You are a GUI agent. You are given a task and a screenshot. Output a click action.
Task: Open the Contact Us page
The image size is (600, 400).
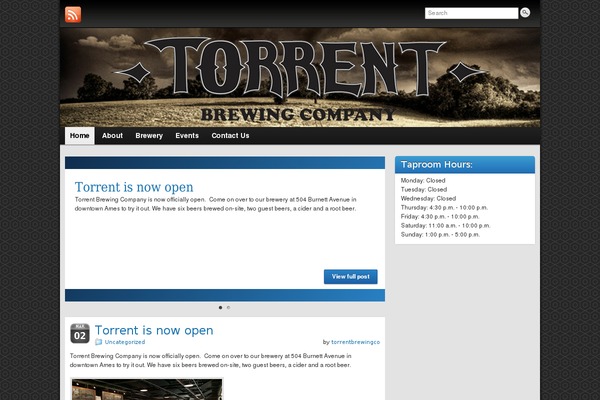tap(230, 136)
